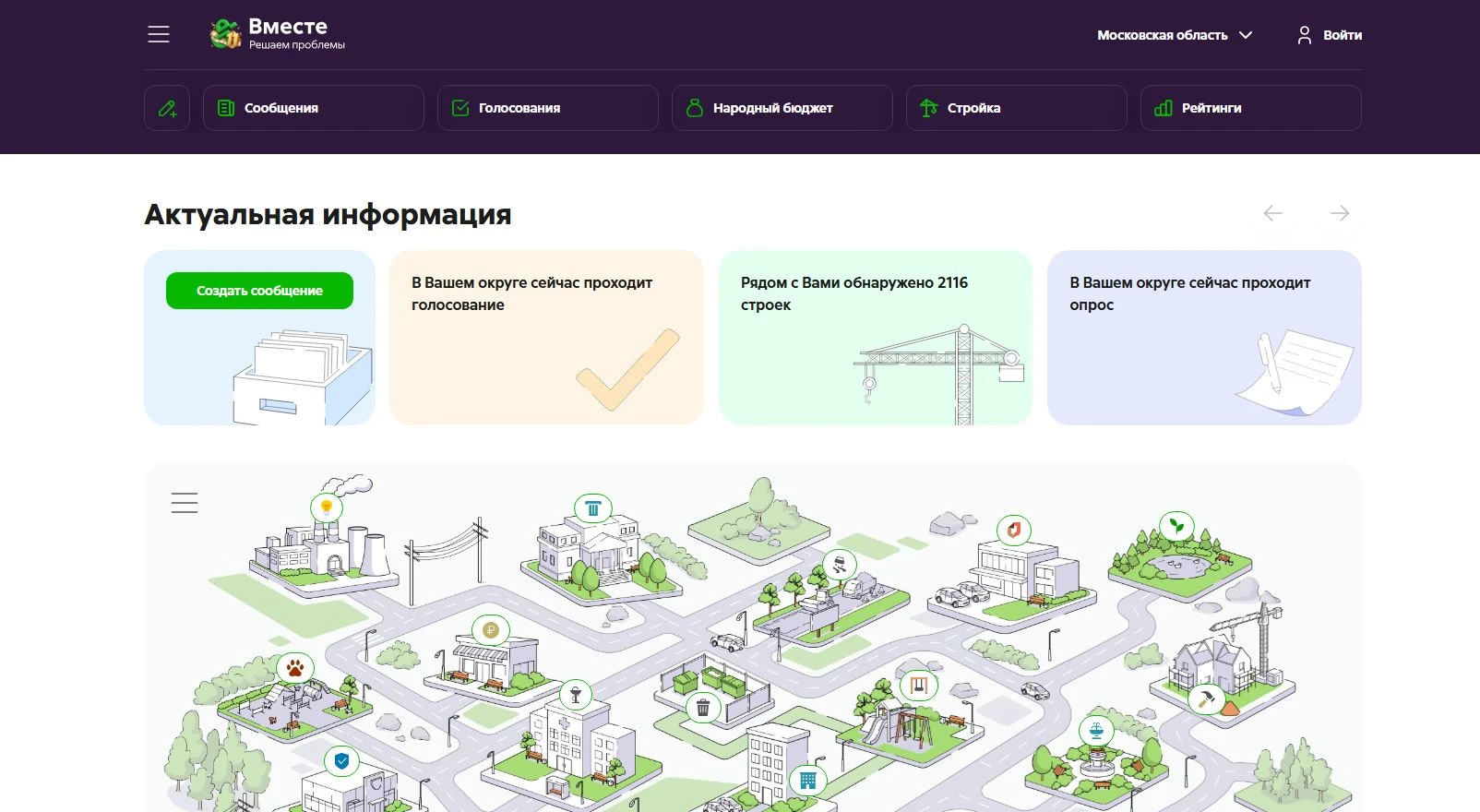Click the Рейтинги bar chart icon
This screenshot has height=812, width=1480.
(x=1164, y=108)
